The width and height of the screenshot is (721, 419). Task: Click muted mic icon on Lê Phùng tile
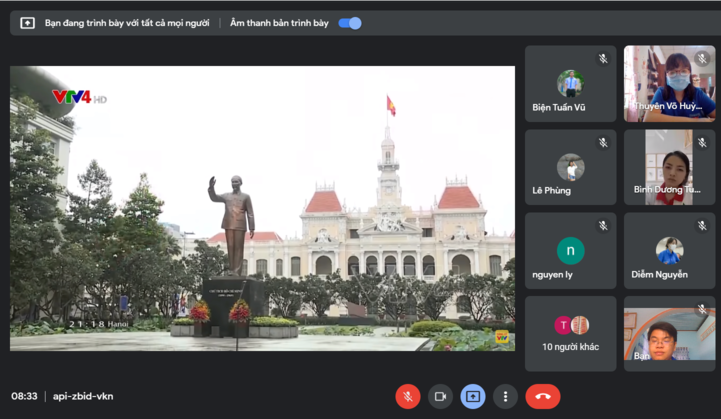pyautogui.click(x=603, y=143)
